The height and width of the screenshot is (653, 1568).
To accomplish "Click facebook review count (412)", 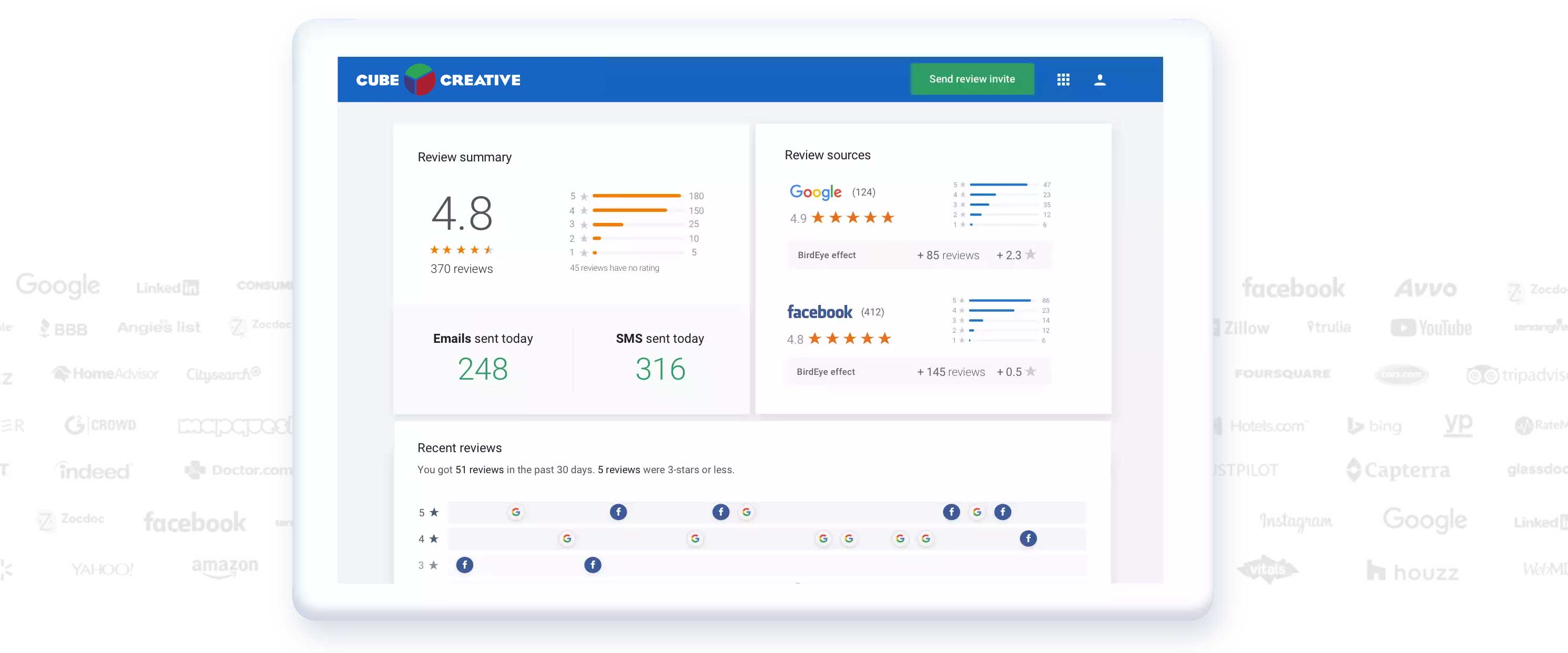I will (872, 312).
